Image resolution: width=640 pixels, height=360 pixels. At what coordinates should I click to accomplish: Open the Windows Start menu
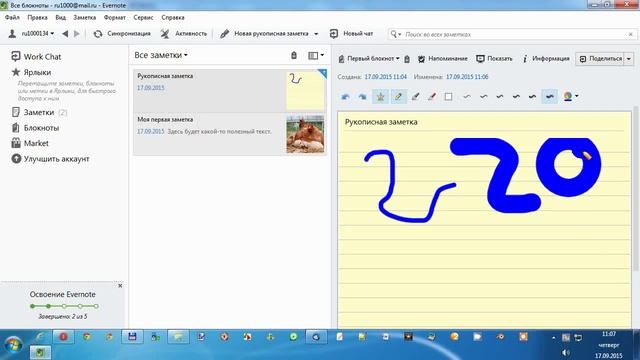pos(13,344)
